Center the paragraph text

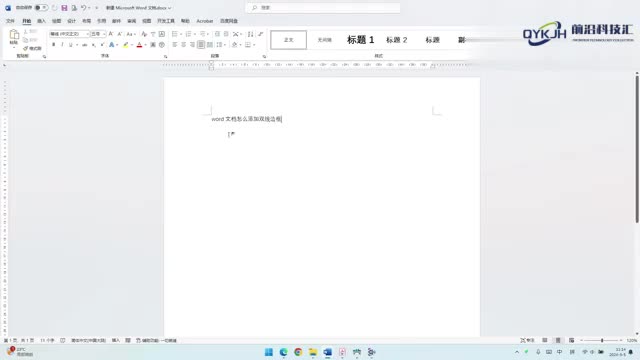[183, 44]
